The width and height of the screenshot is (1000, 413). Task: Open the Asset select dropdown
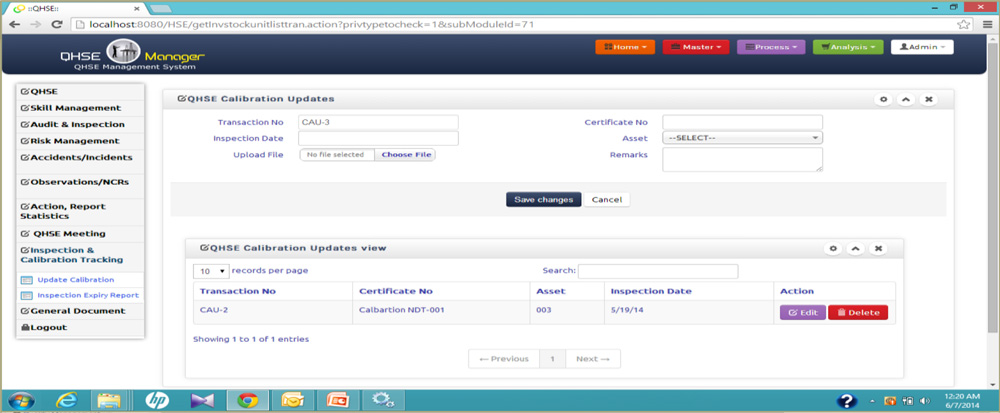(x=742, y=138)
